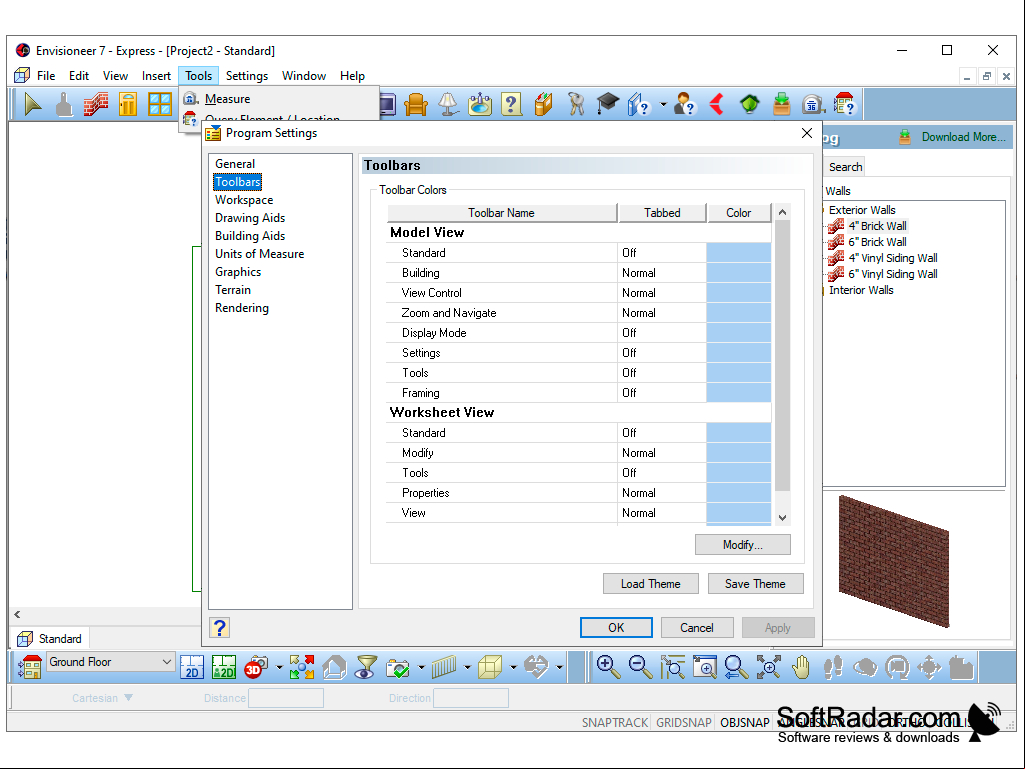The width and height of the screenshot is (1025, 769).
Task: Click the Toolbar Name column header
Action: pyautogui.click(x=501, y=213)
